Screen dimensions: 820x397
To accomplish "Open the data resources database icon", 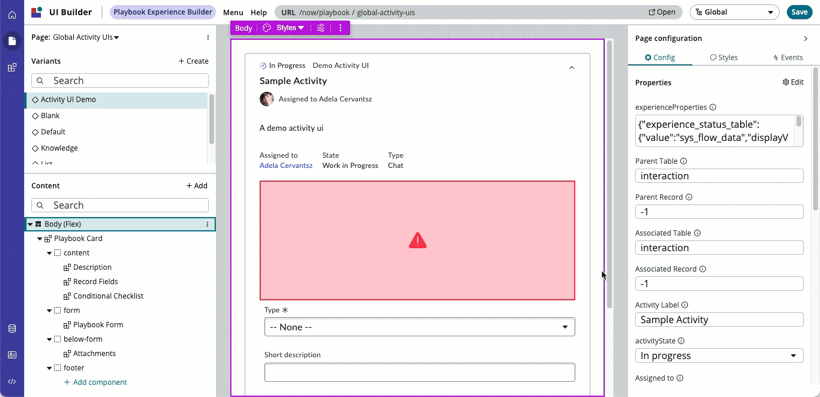I will coord(12,329).
